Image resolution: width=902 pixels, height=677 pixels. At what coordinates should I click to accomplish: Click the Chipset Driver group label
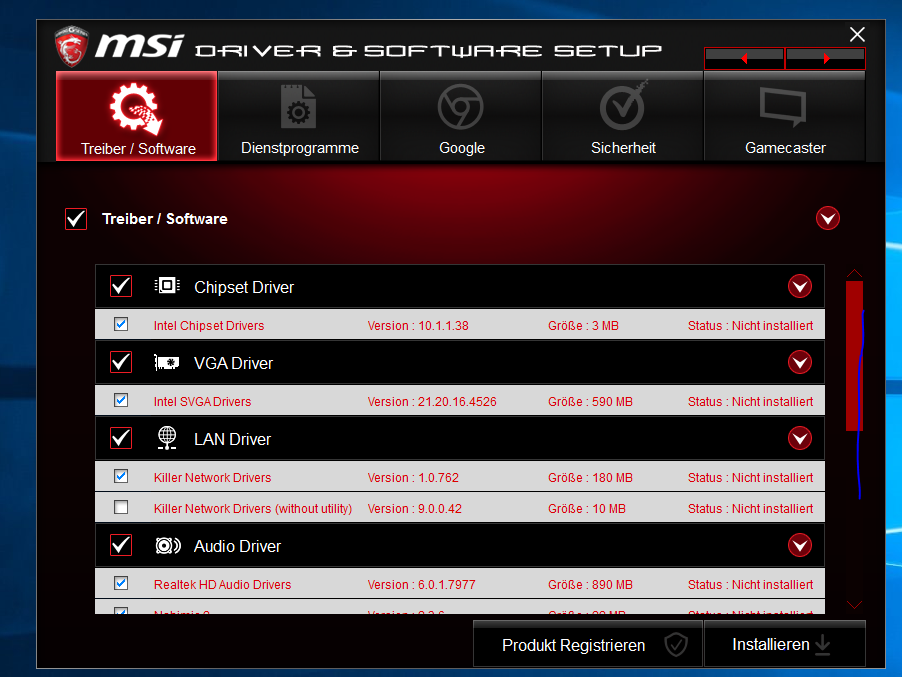click(244, 287)
